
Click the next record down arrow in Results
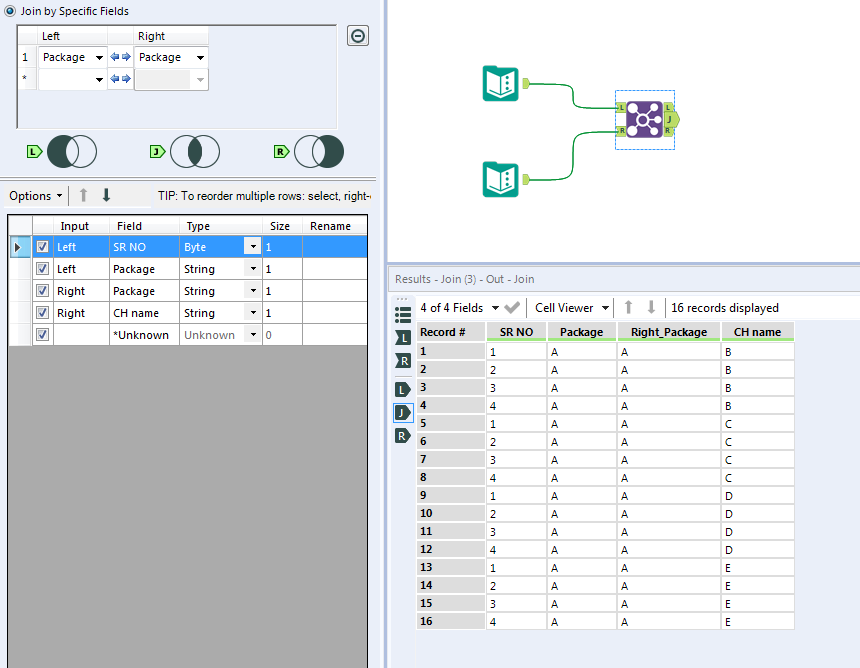tap(651, 307)
